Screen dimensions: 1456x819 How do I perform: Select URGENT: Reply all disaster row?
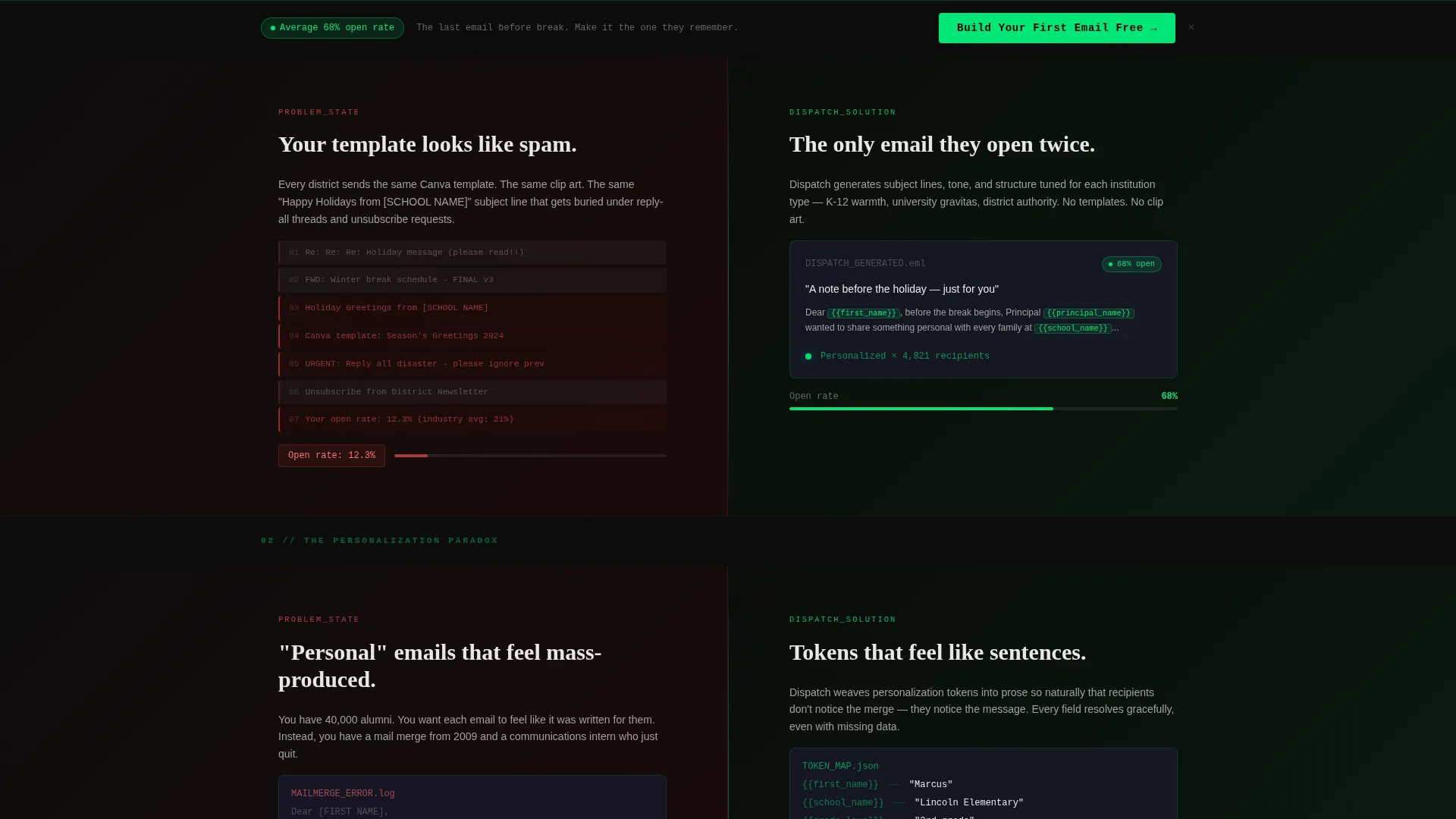(x=472, y=364)
